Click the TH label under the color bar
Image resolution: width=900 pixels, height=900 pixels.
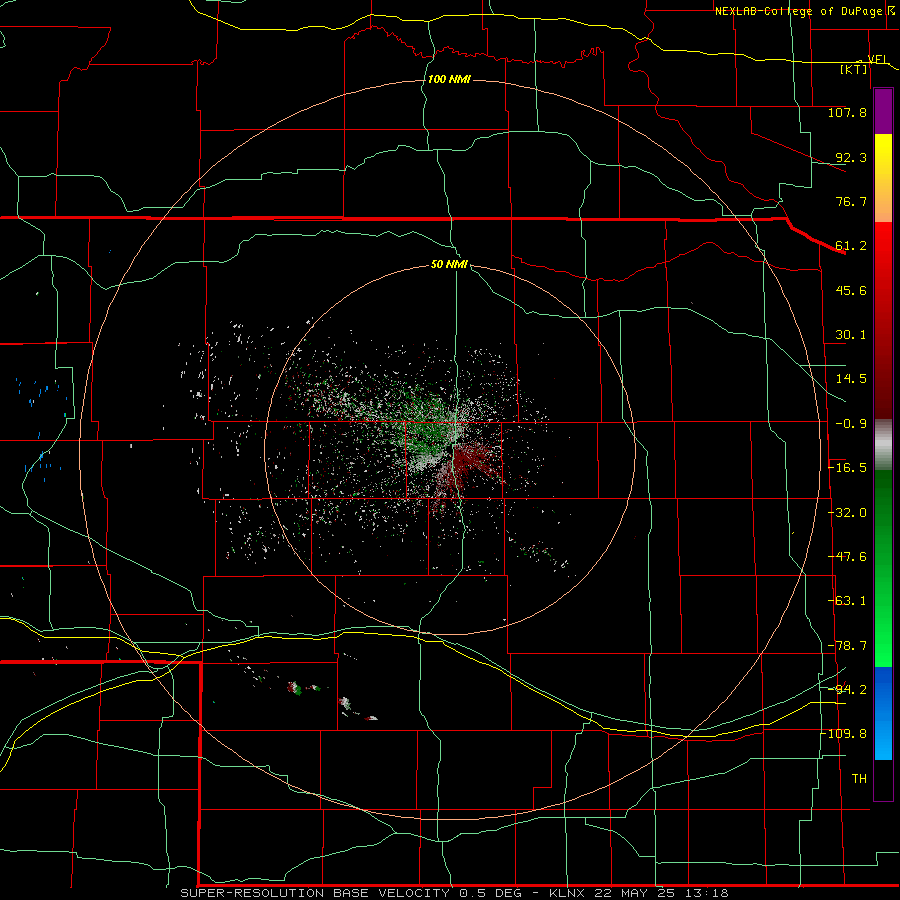point(859,779)
